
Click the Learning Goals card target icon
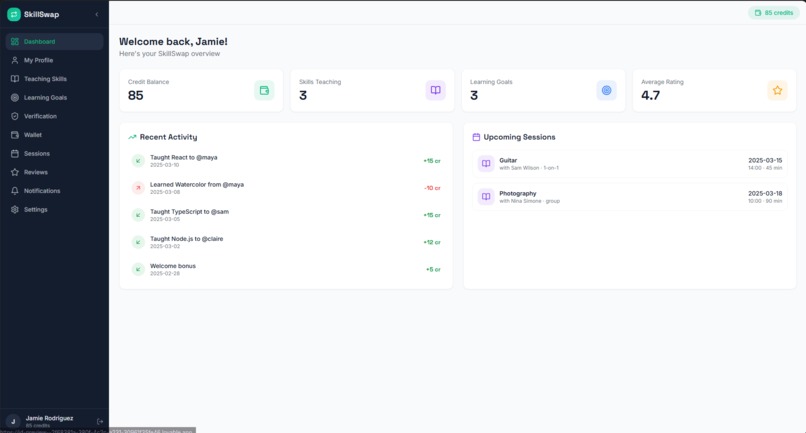coord(607,91)
